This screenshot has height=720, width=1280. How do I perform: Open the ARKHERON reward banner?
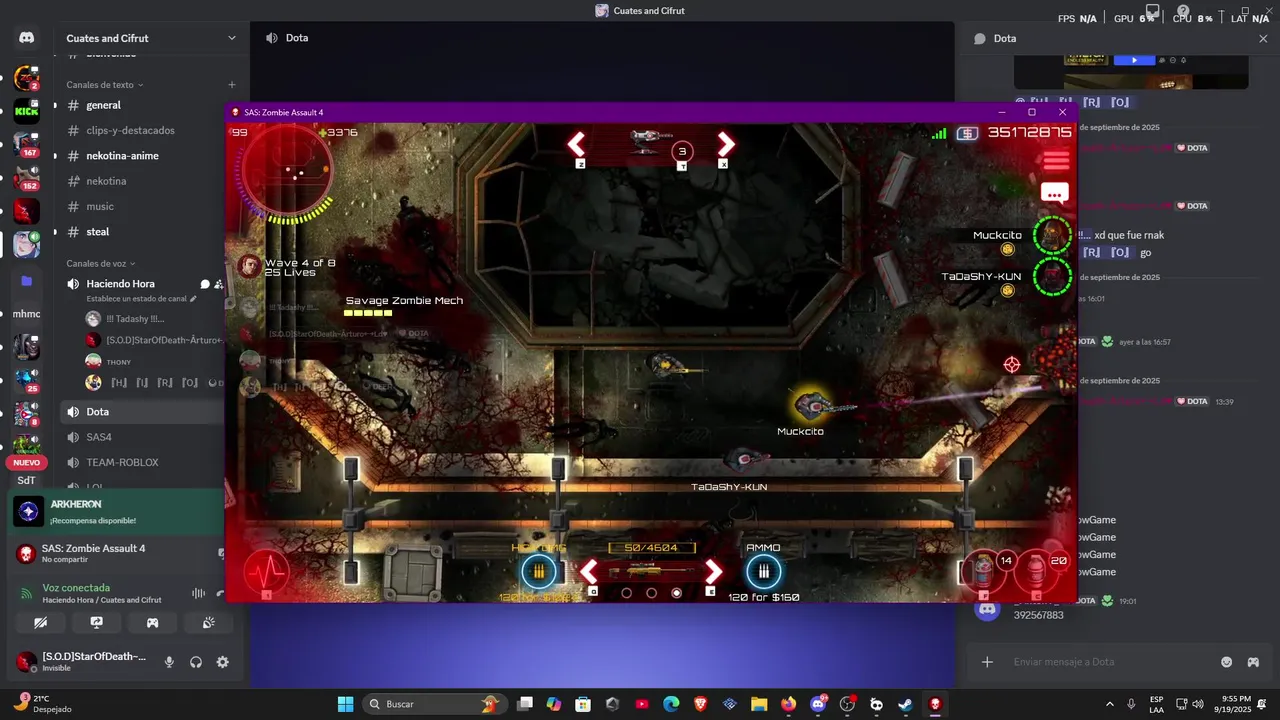click(x=117, y=512)
